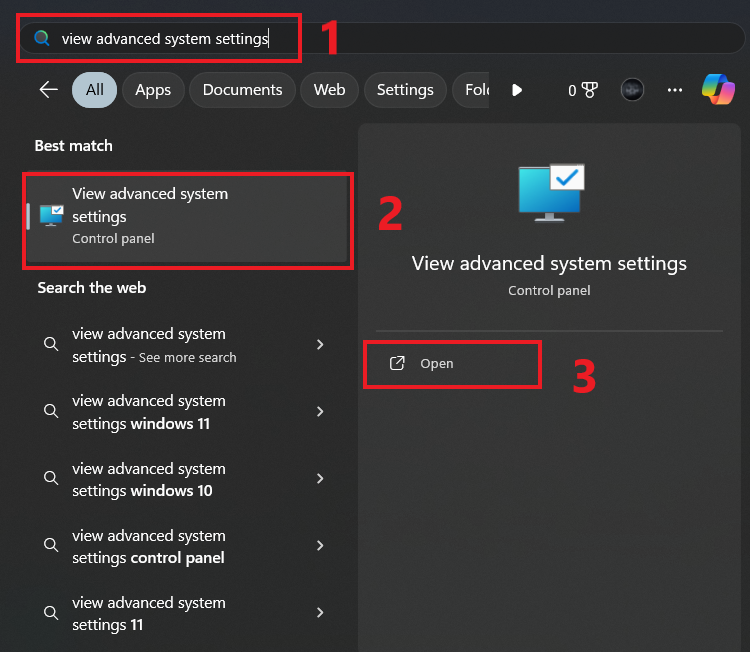
Task: Open the three-dots more options menu
Action: pos(675,90)
